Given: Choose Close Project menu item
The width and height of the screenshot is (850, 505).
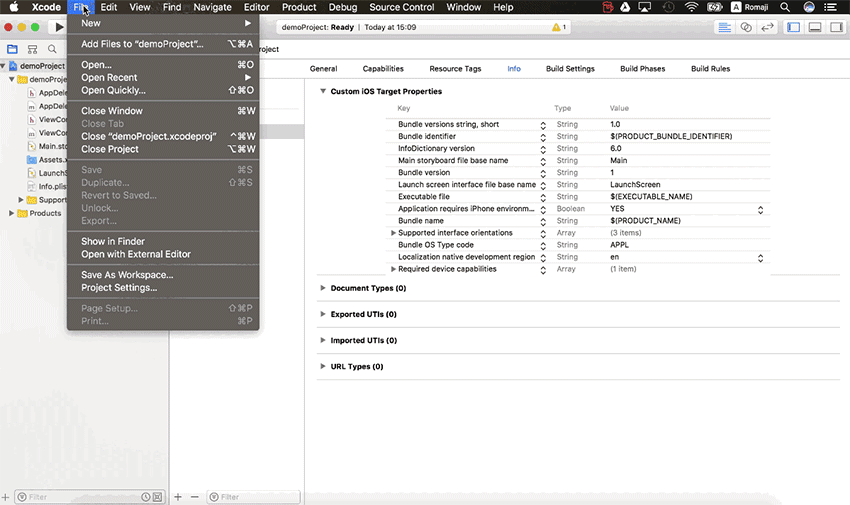Looking at the screenshot, I should pyautogui.click(x=163, y=149).
